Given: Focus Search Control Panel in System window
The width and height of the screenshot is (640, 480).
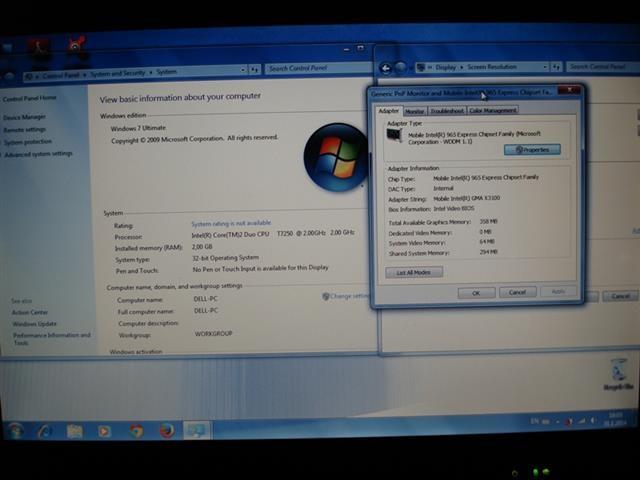Looking at the screenshot, I should pyautogui.click(x=318, y=68).
